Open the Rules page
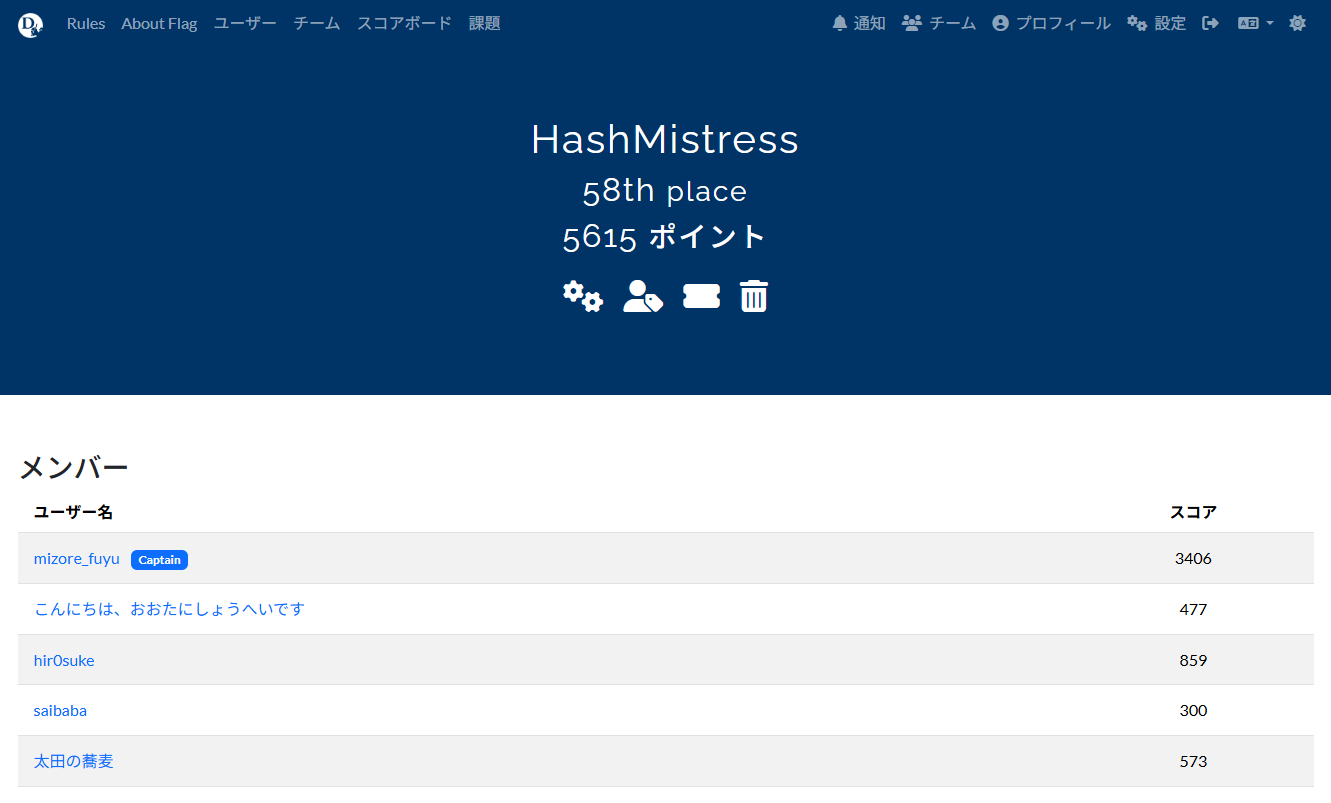Image resolution: width=1331 pixels, height=803 pixels. pyautogui.click(x=86, y=23)
